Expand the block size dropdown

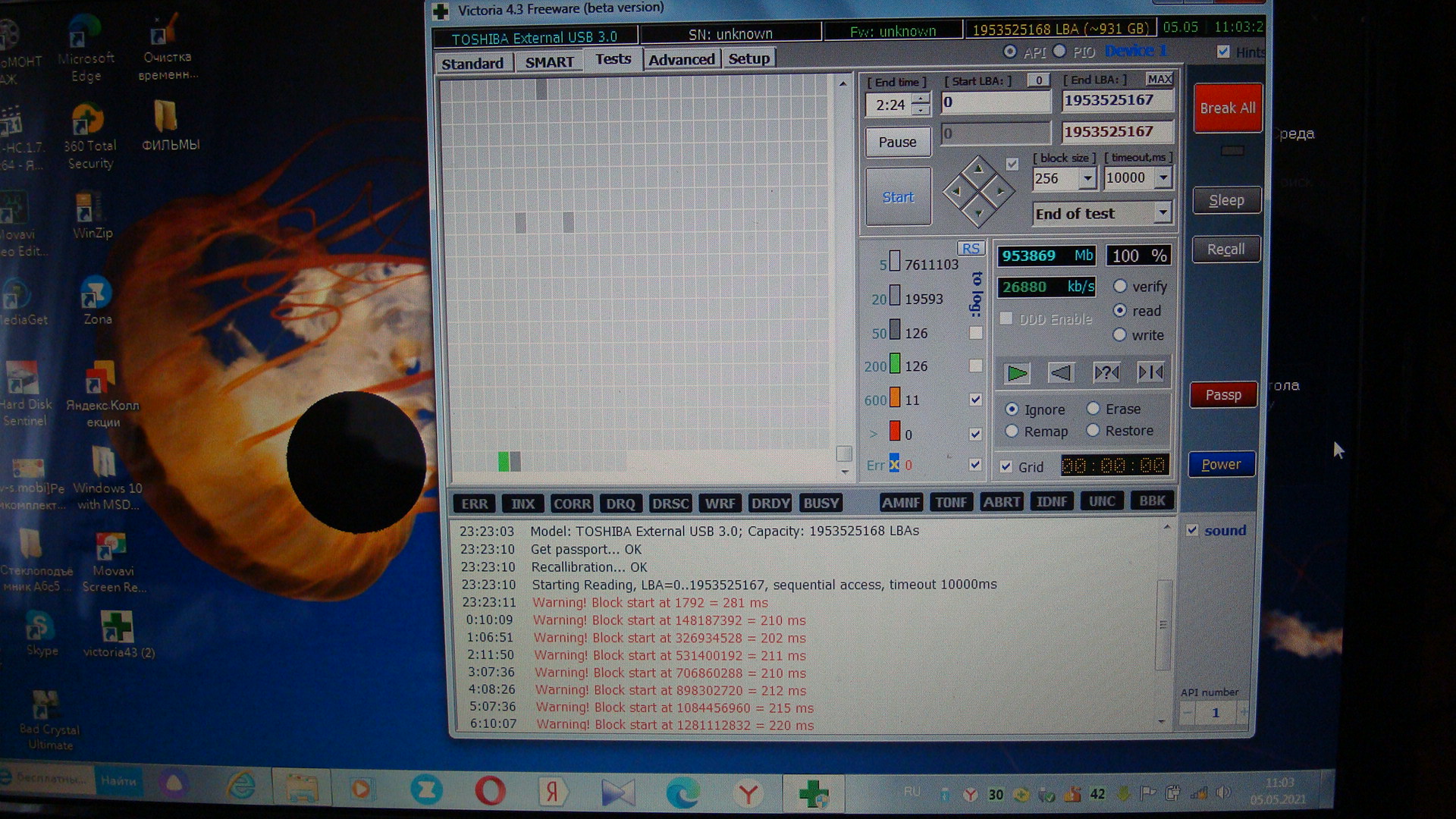tap(1087, 178)
